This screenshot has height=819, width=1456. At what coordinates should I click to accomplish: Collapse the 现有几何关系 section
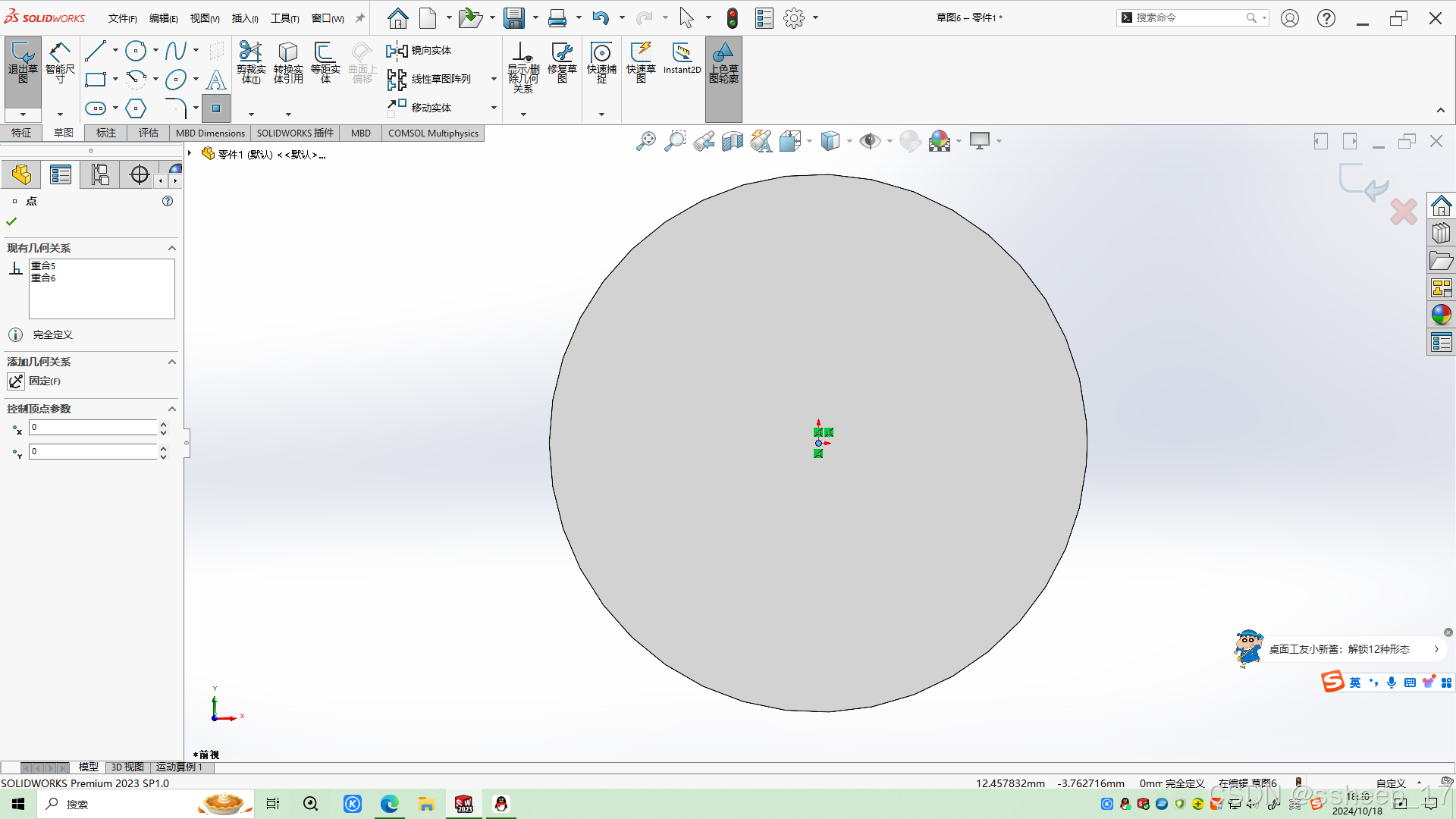172,248
